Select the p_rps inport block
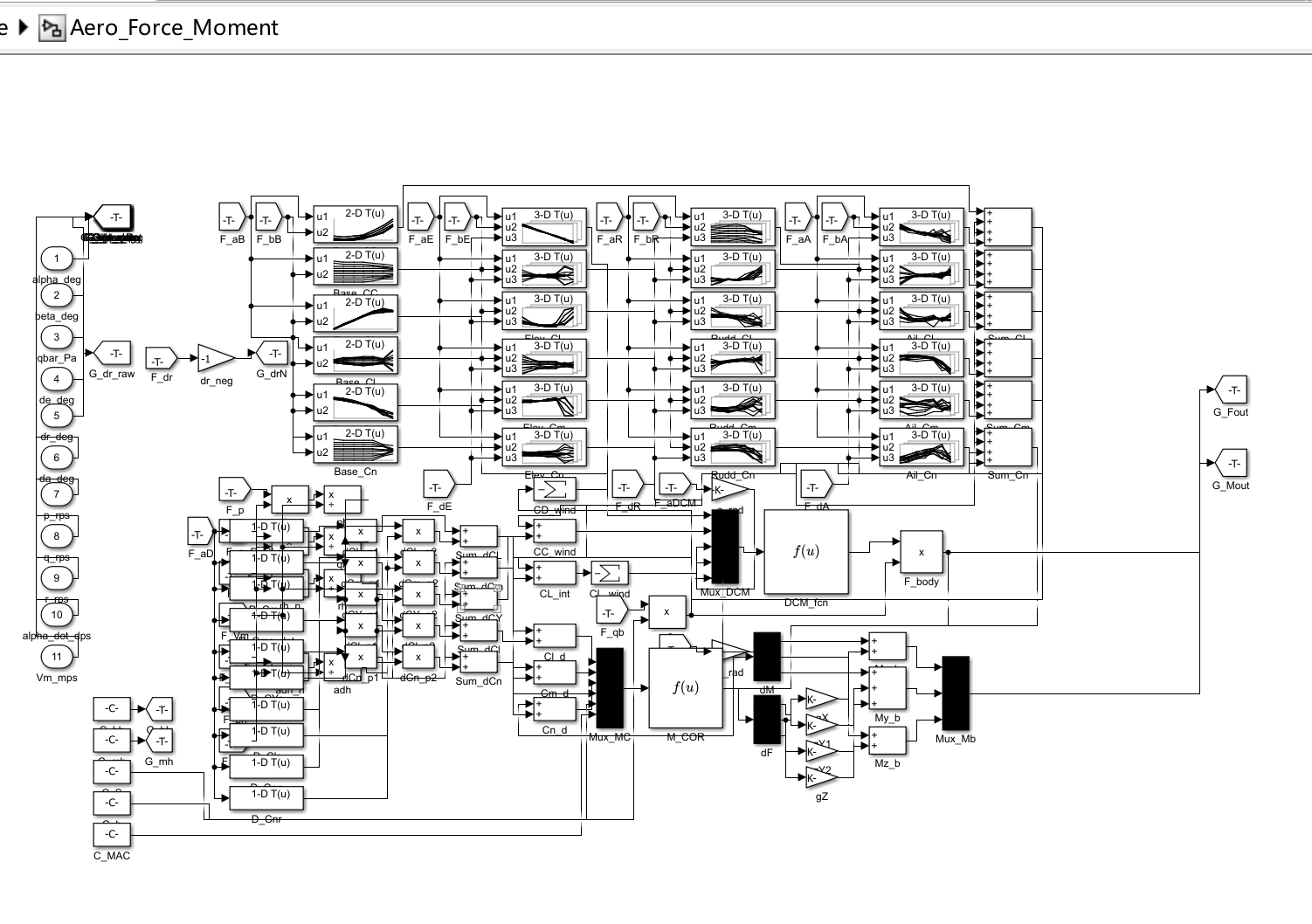 coord(57,494)
